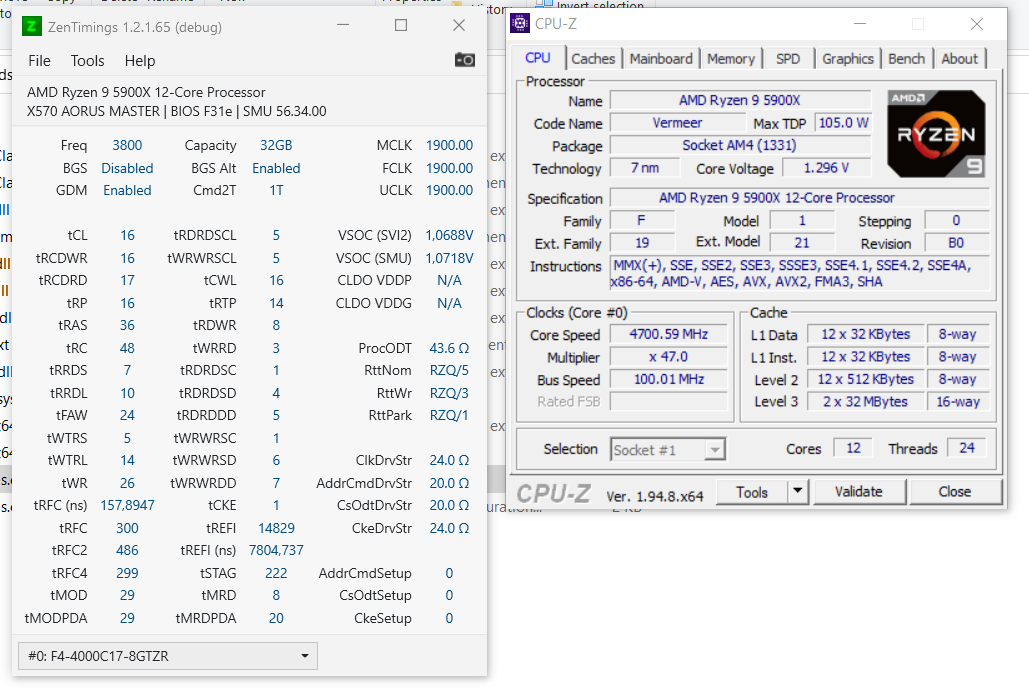Click the Cmd2T 1T value
The height and width of the screenshot is (691, 1029).
click(x=276, y=190)
